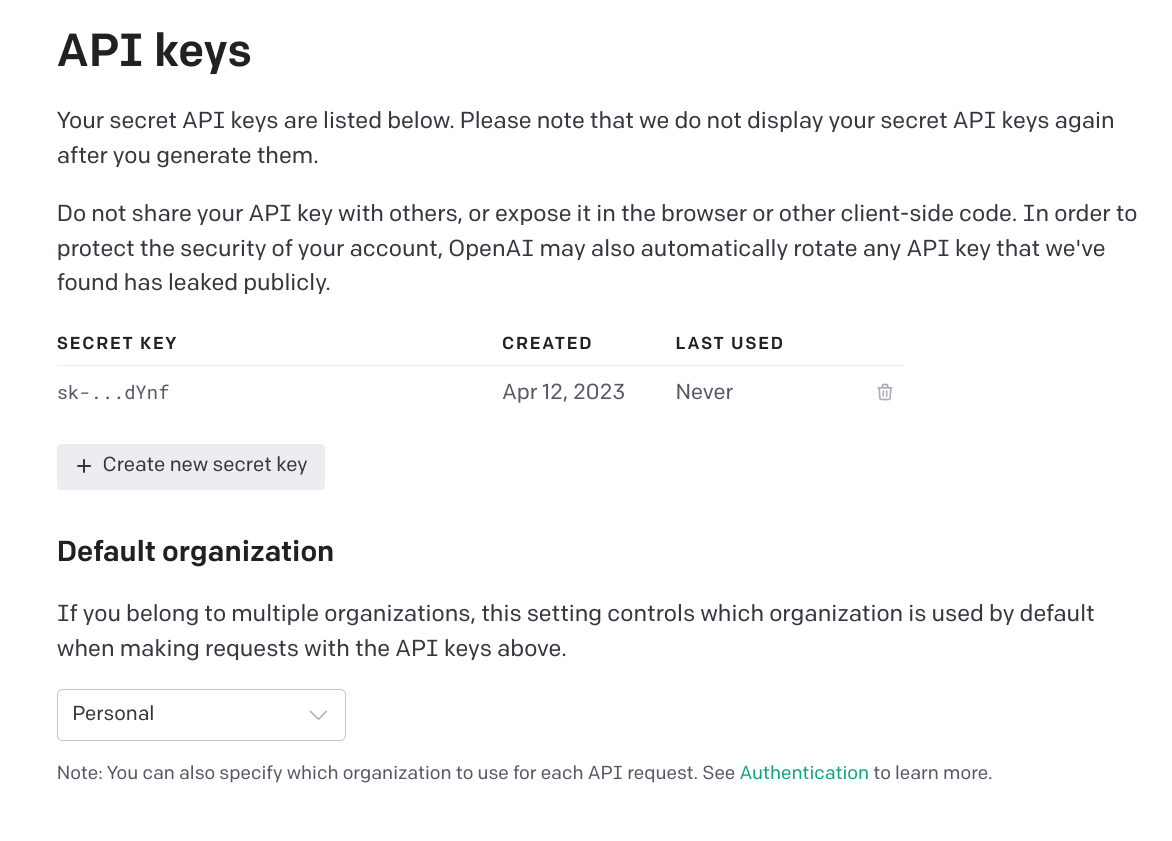Click the SECRET KEY column header
This screenshot has width=1172, height=841.
(x=117, y=343)
